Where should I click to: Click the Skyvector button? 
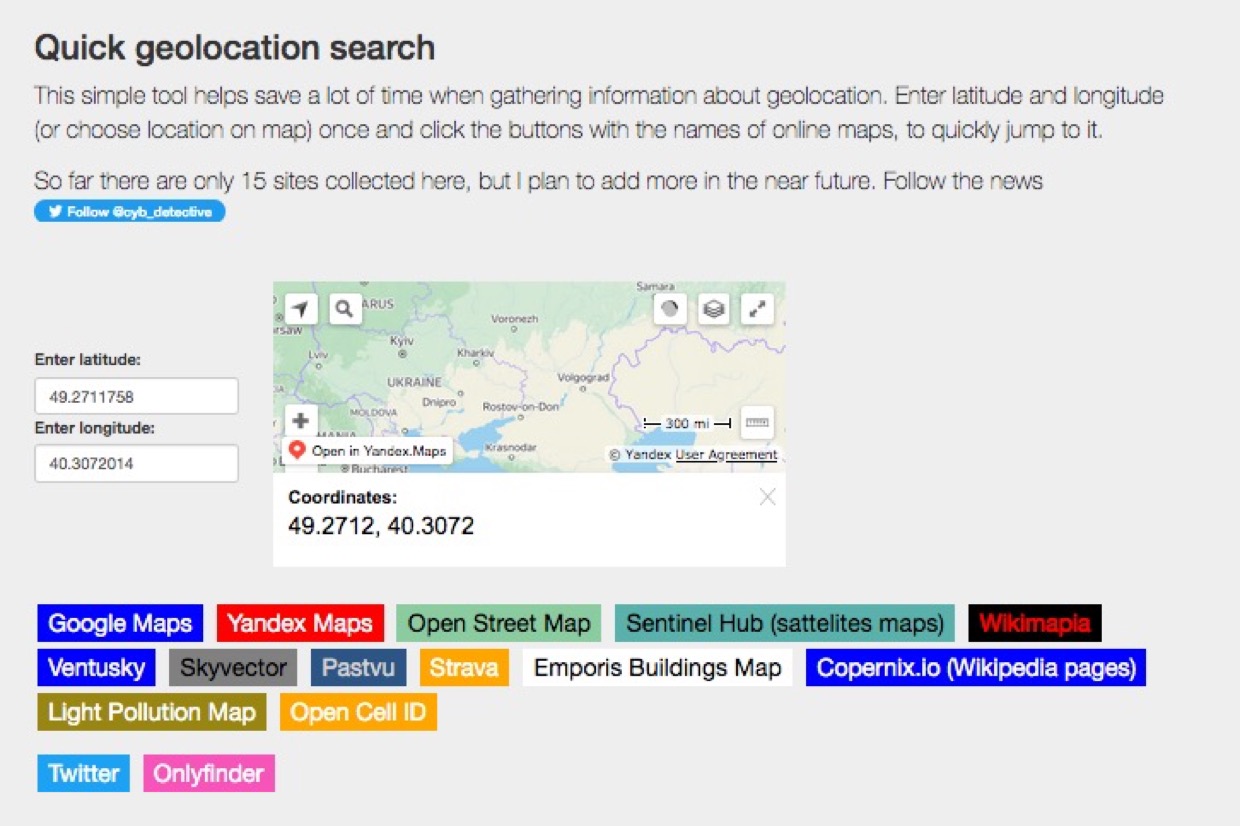click(233, 668)
